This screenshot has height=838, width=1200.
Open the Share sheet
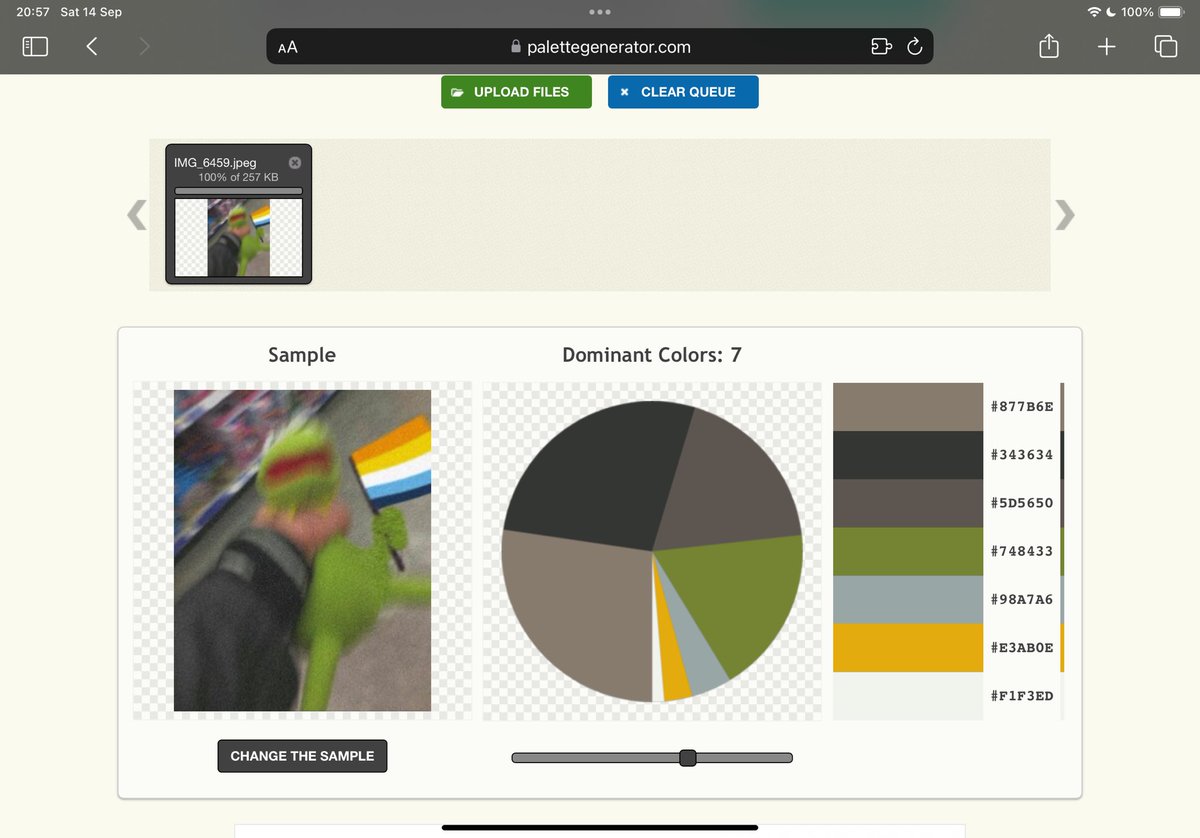point(1048,46)
